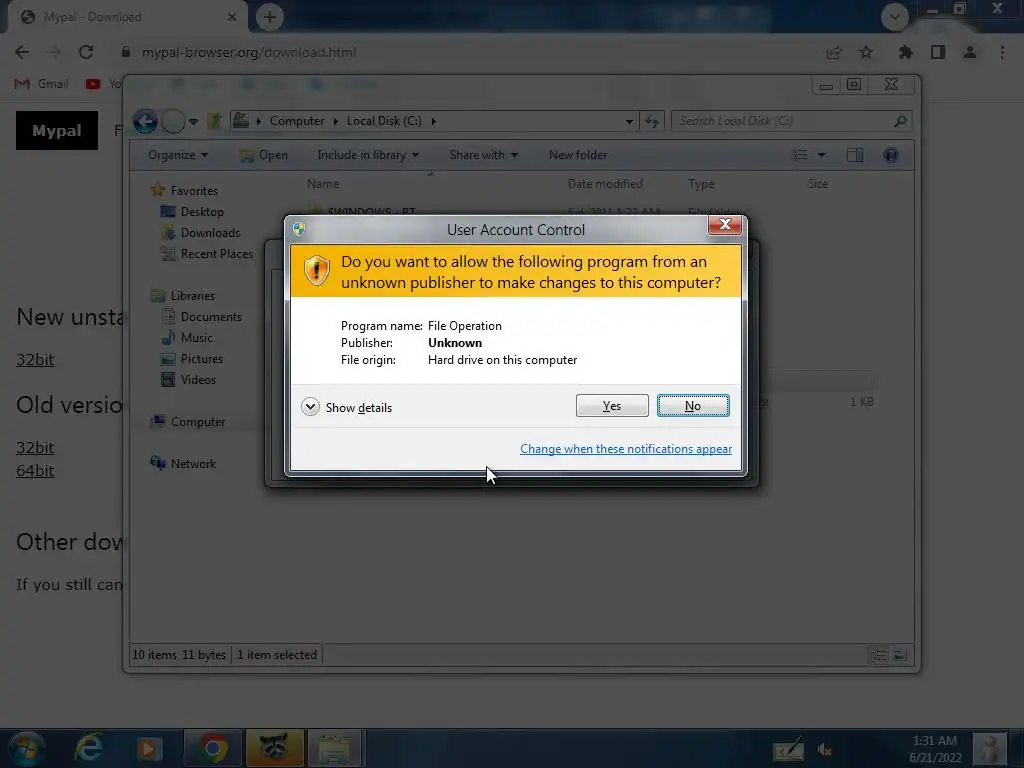Click Chrome reload page icon
This screenshot has width=1024, height=768.
[86, 52]
